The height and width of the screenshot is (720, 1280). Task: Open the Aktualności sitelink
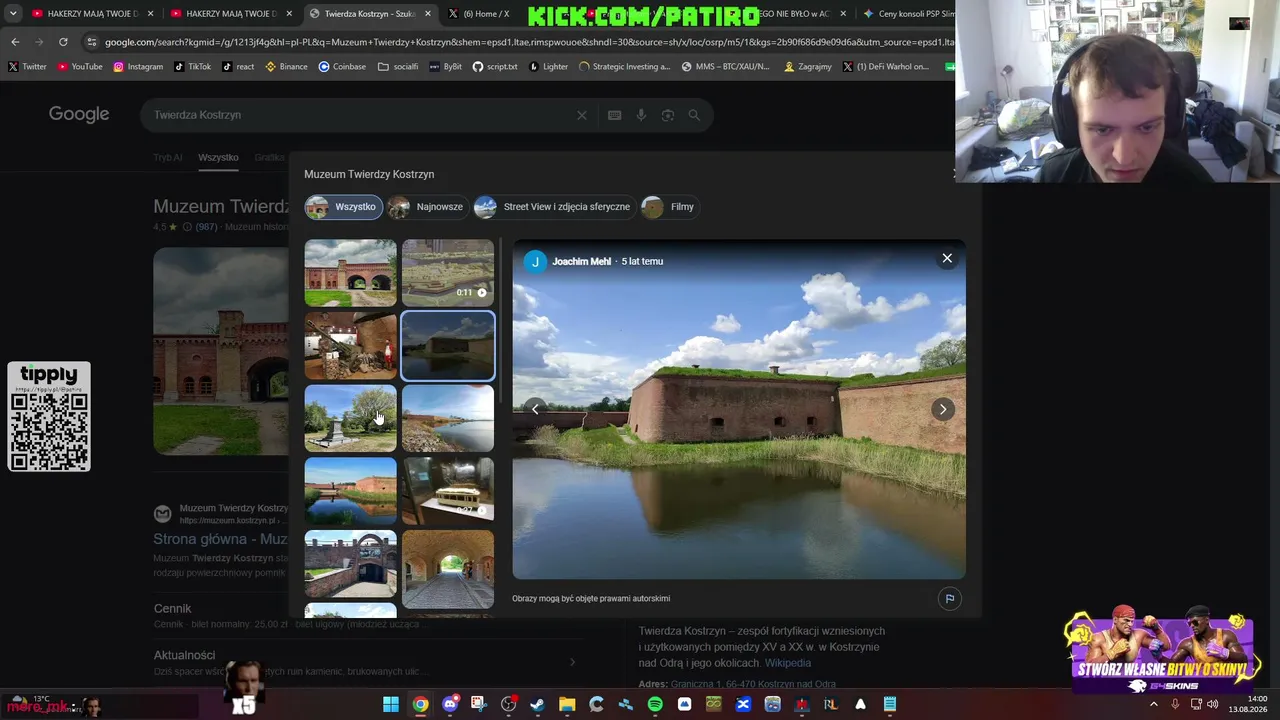coord(184,655)
